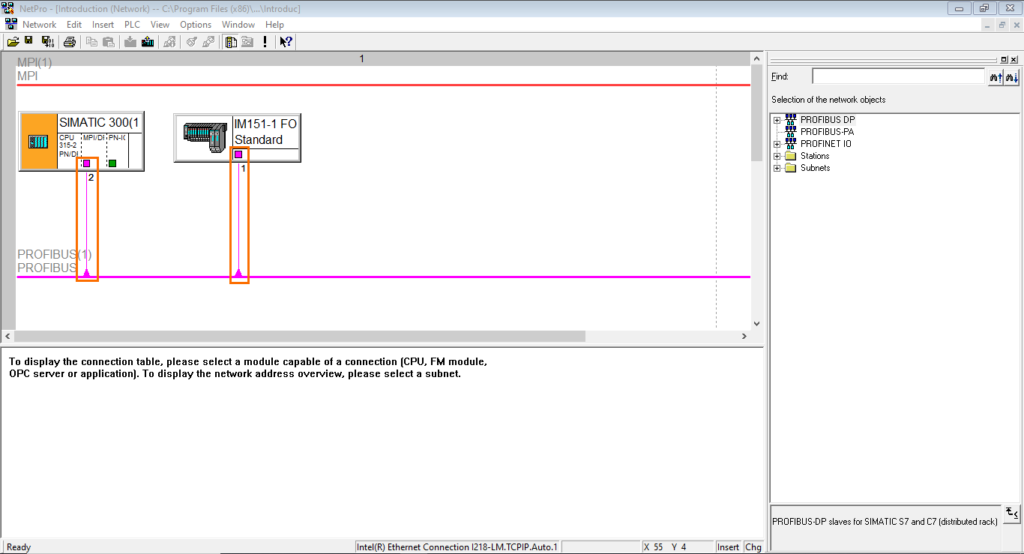Expand the PROFIBUS DP tree node

[776, 120]
